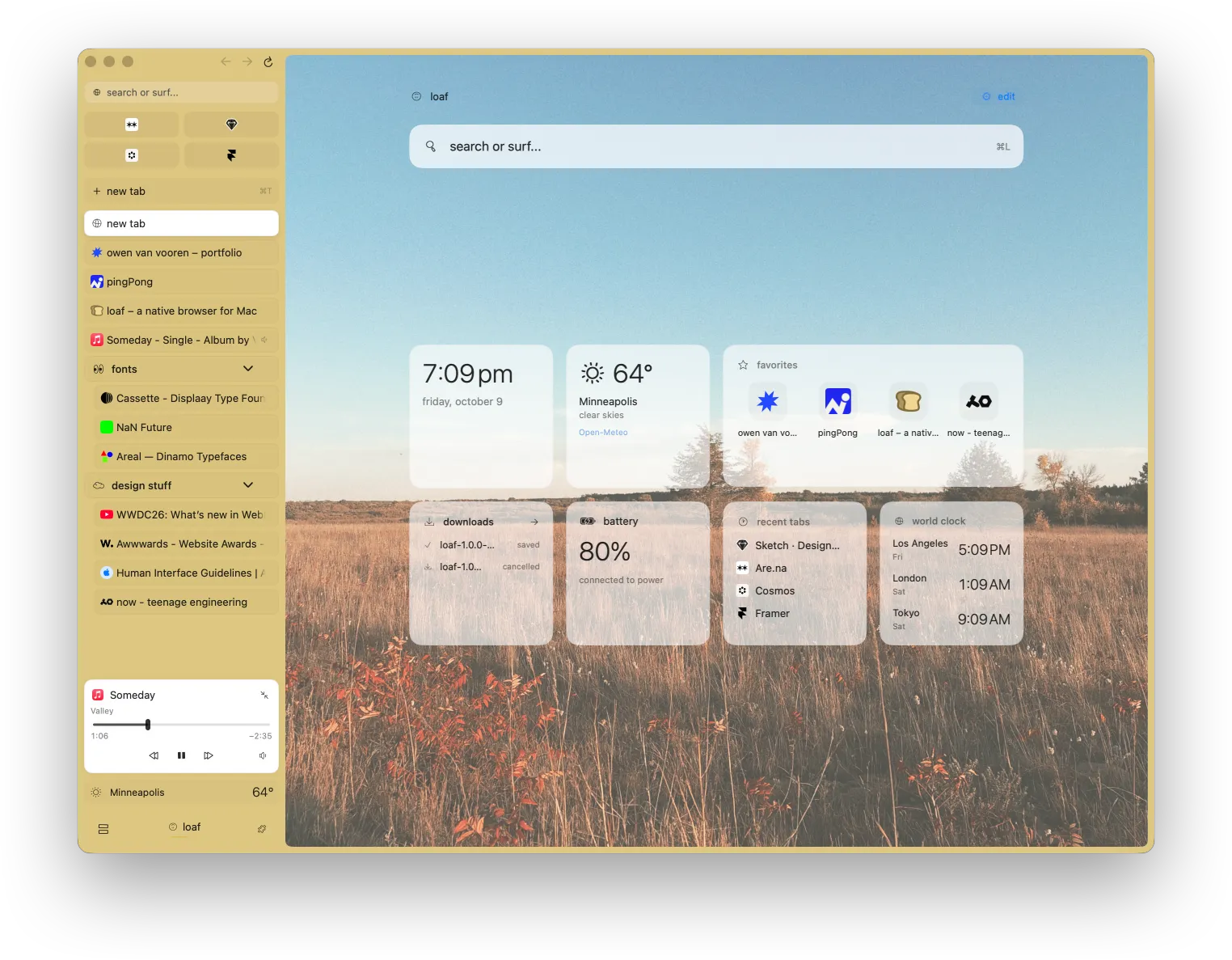Open the NaN Future tab
Screen dimensions: 1232x960
pyautogui.click(x=186, y=427)
